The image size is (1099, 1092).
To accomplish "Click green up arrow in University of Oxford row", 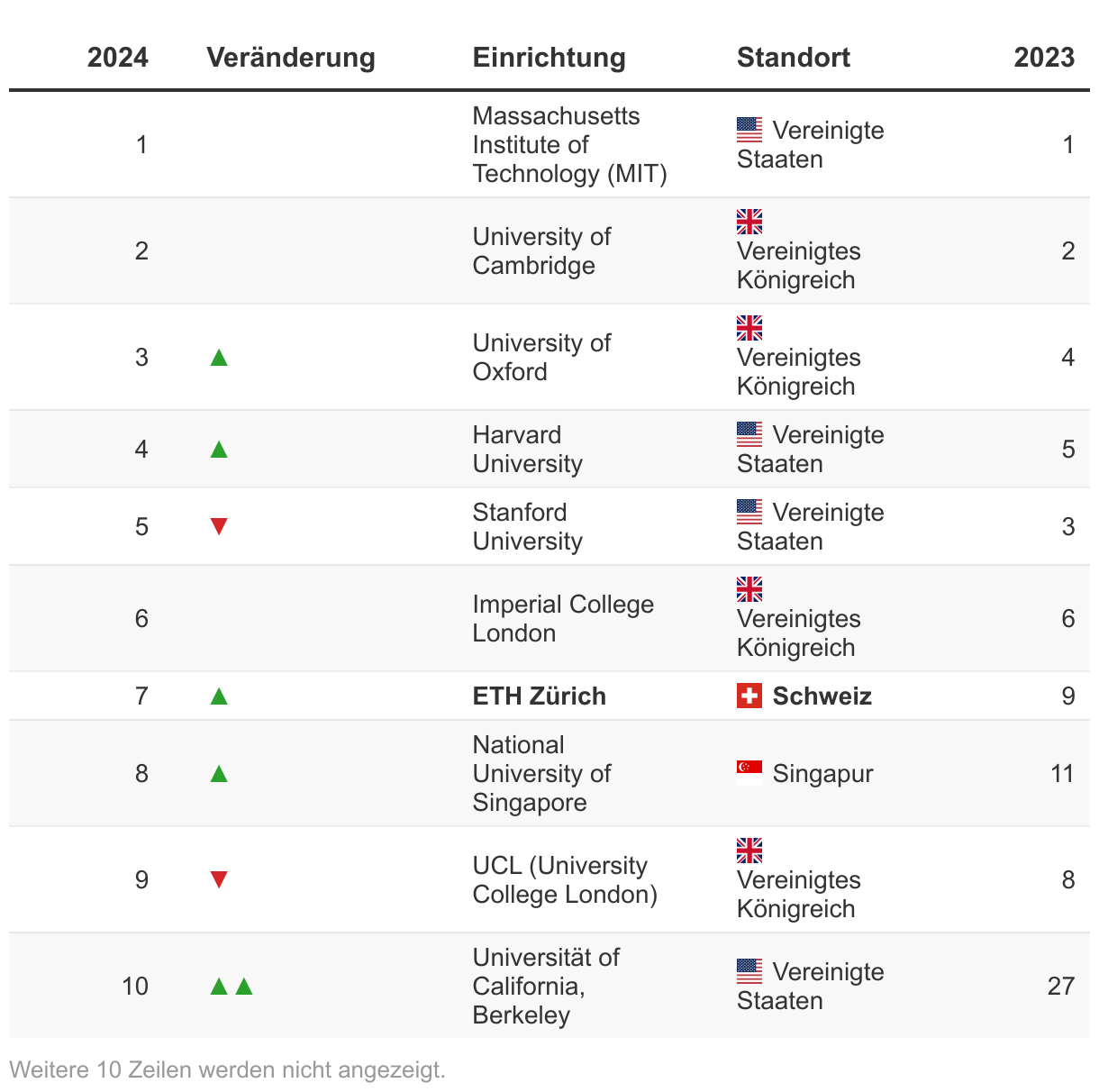I will (x=219, y=358).
